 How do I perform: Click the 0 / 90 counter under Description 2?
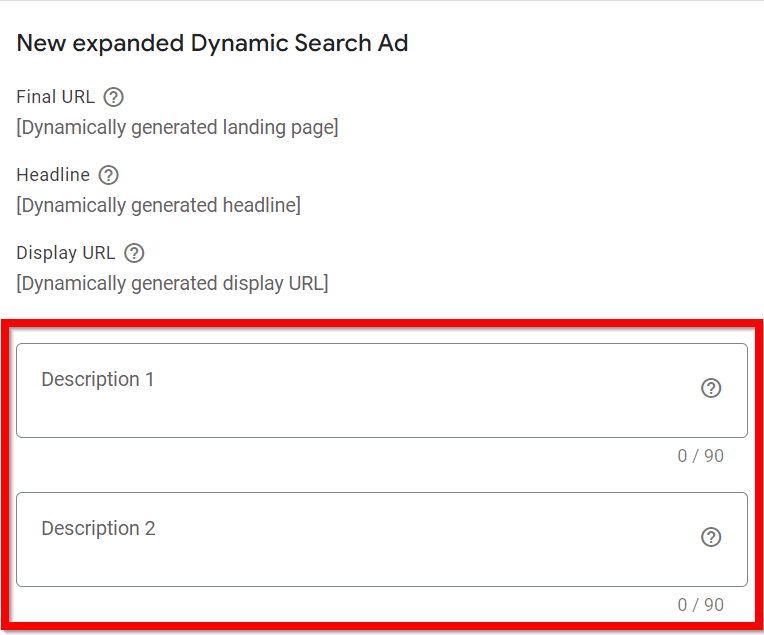[700, 605]
